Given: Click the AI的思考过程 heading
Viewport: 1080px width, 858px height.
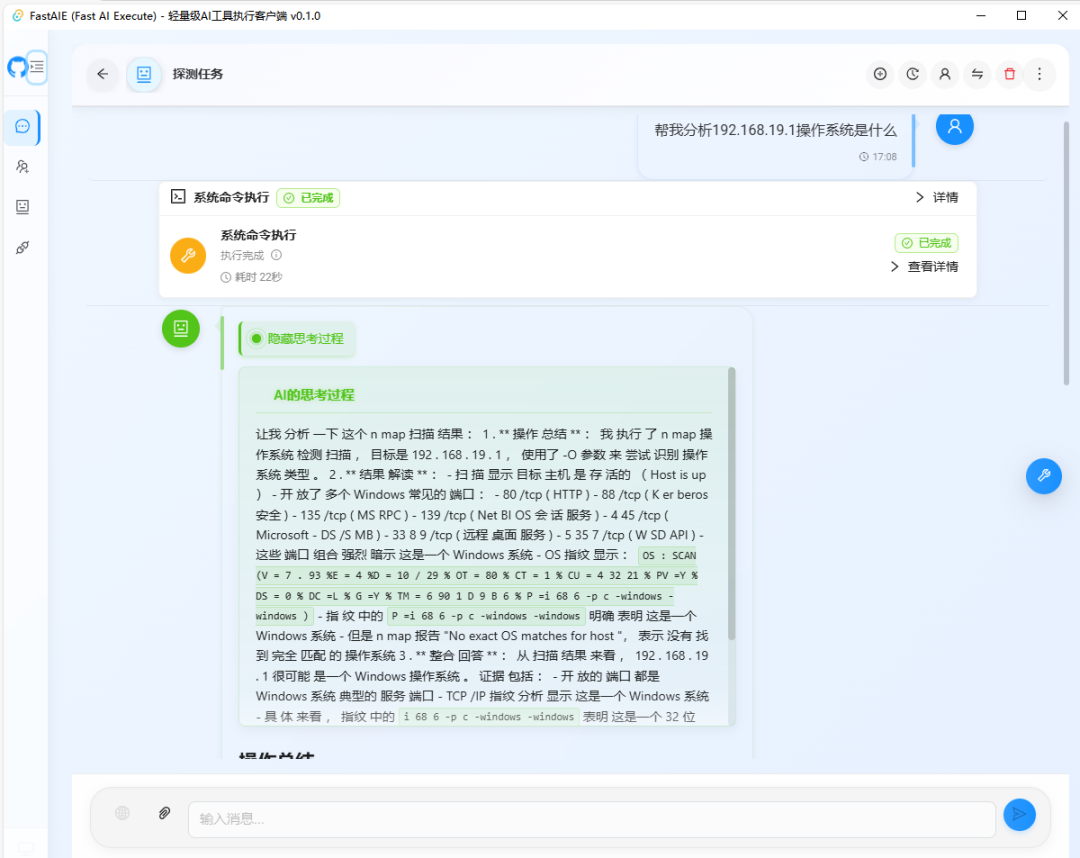Looking at the screenshot, I should click(x=314, y=395).
